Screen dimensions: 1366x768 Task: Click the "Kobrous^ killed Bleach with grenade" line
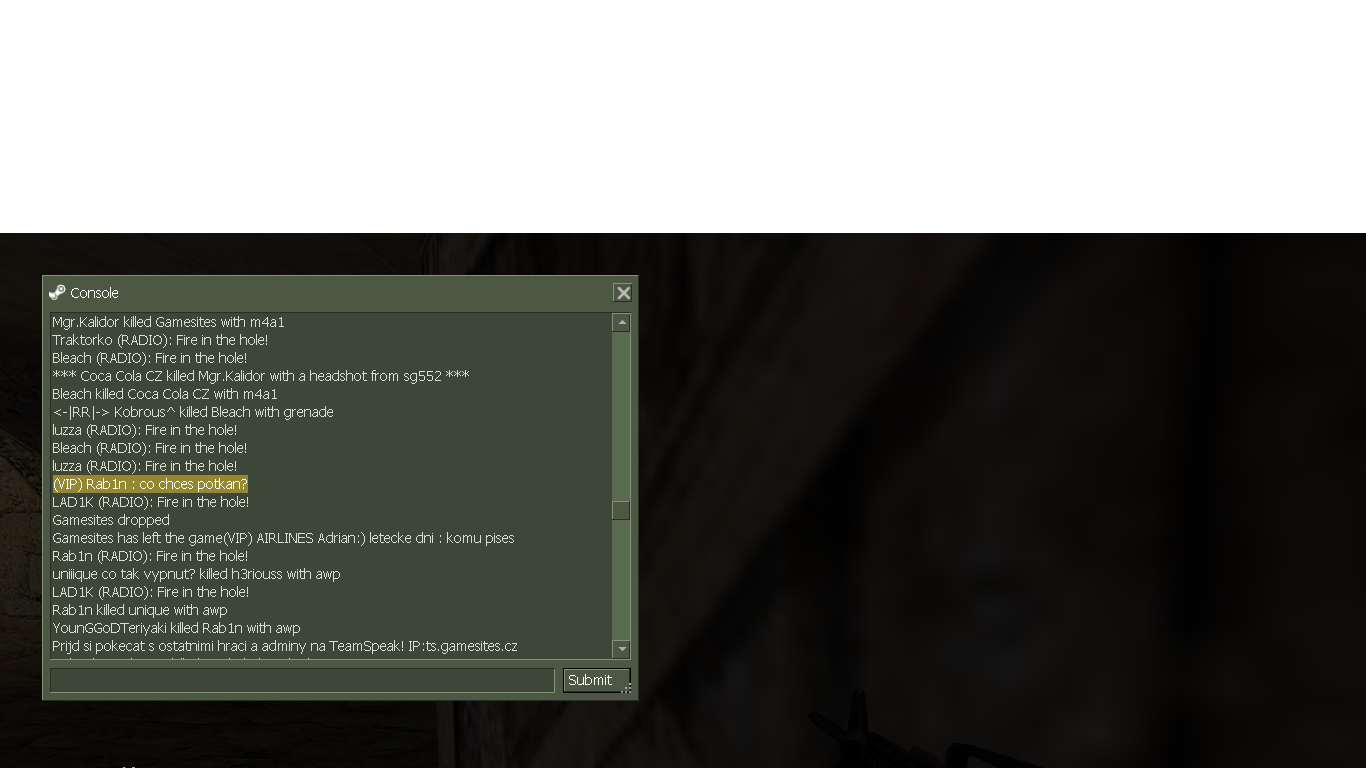[193, 412]
